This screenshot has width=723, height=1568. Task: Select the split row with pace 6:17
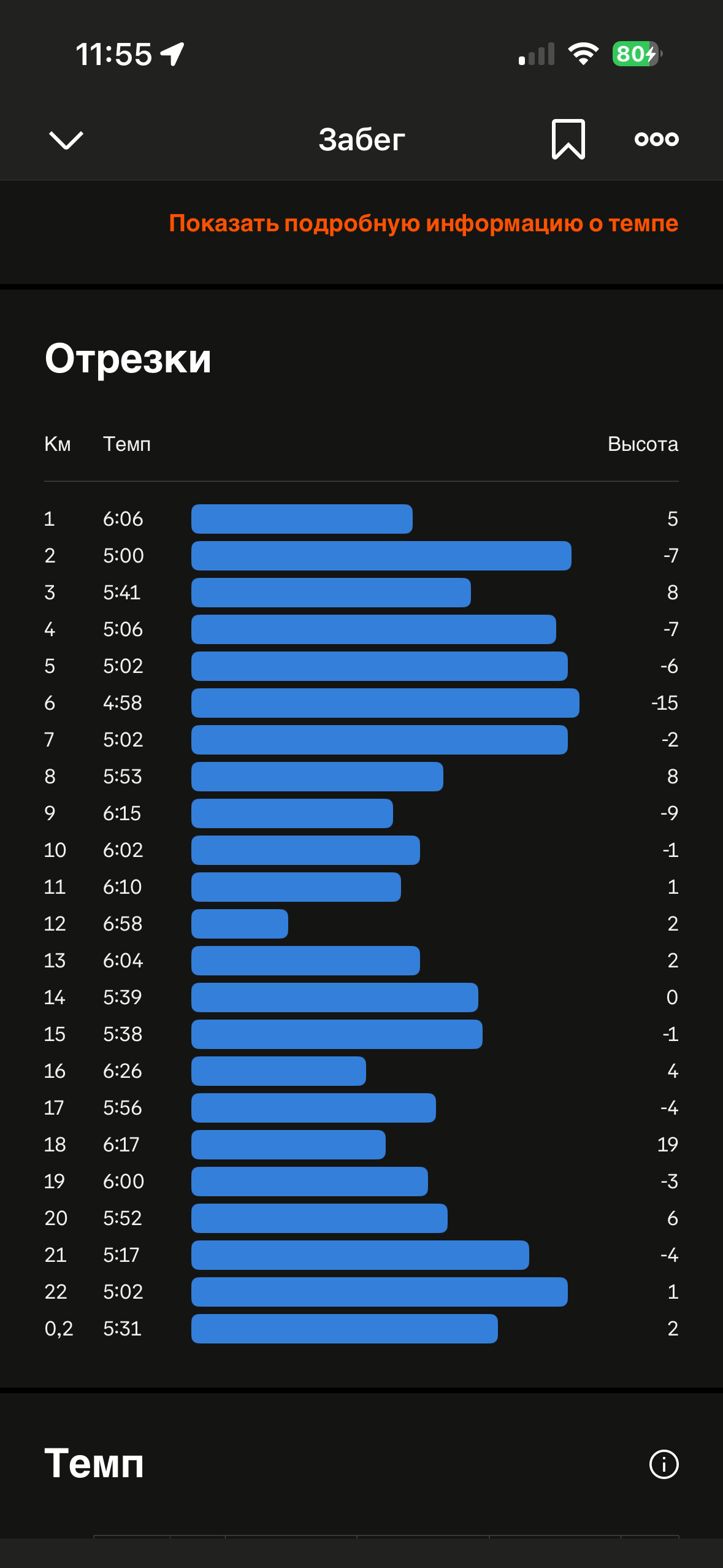pyautogui.click(x=361, y=1145)
